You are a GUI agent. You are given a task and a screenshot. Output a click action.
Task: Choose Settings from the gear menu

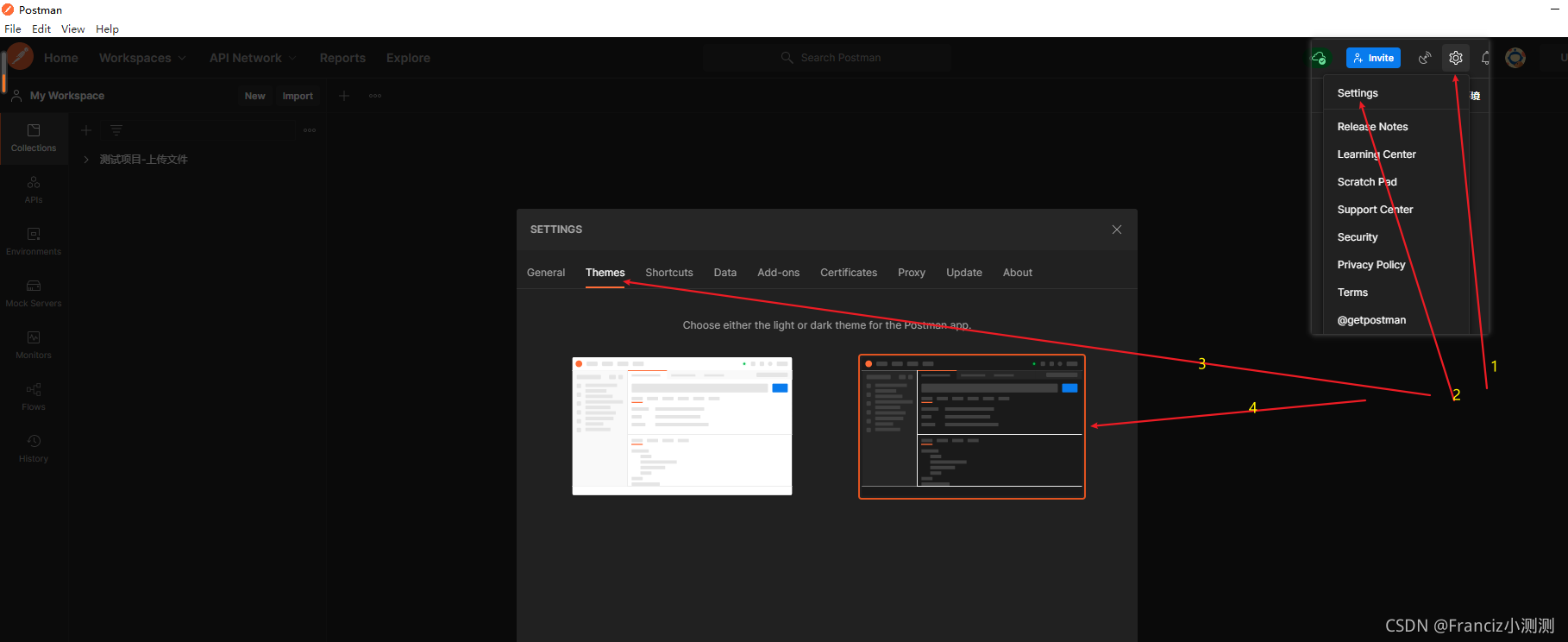pyautogui.click(x=1358, y=93)
